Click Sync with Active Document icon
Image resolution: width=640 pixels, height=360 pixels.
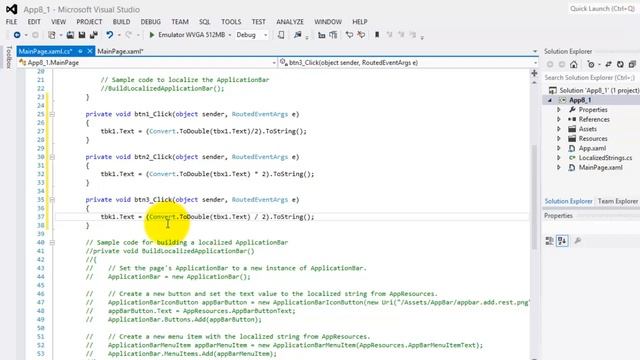point(608,64)
